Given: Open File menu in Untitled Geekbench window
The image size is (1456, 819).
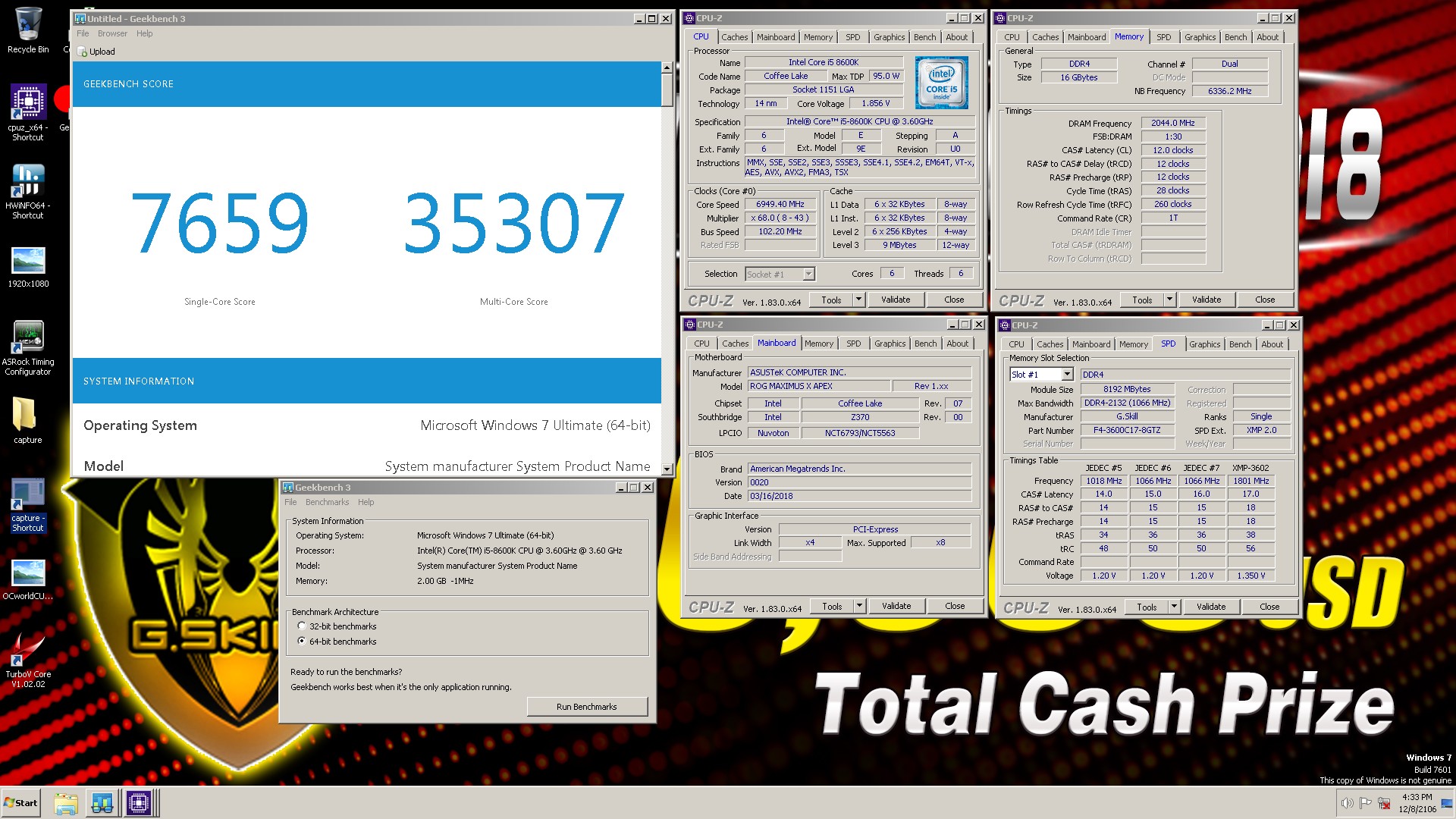Looking at the screenshot, I should [x=83, y=33].
